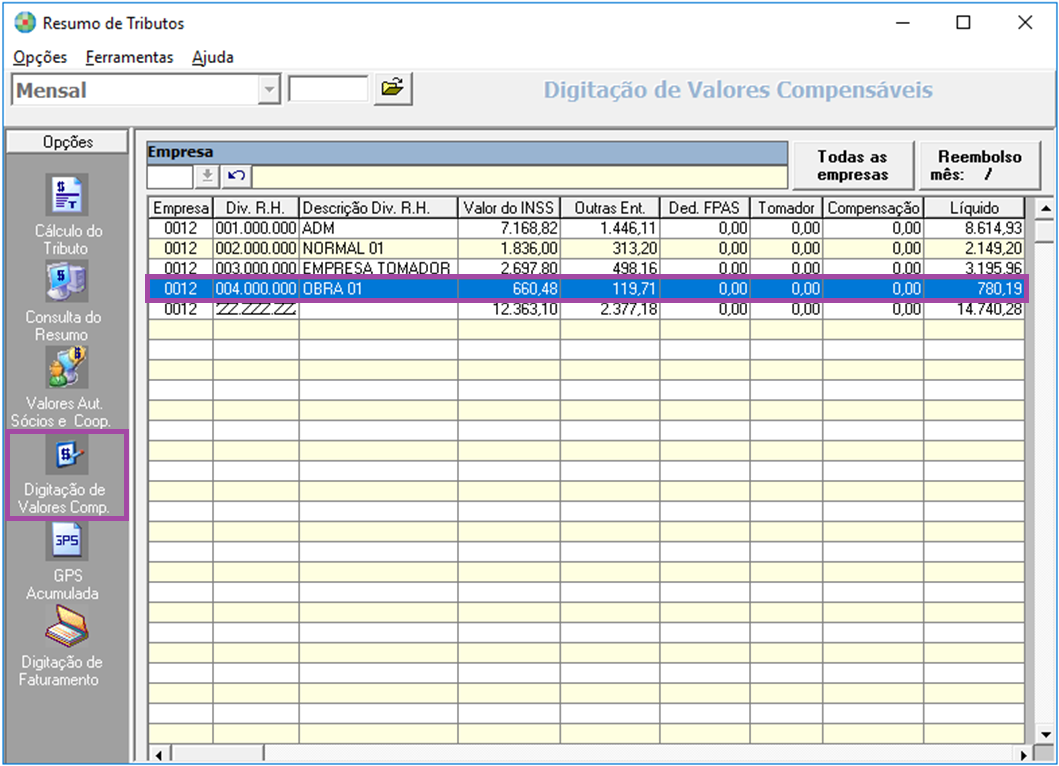1059x766 pixels.
Task: Click the Reembolso mês button
Action: tap(979, 165)
